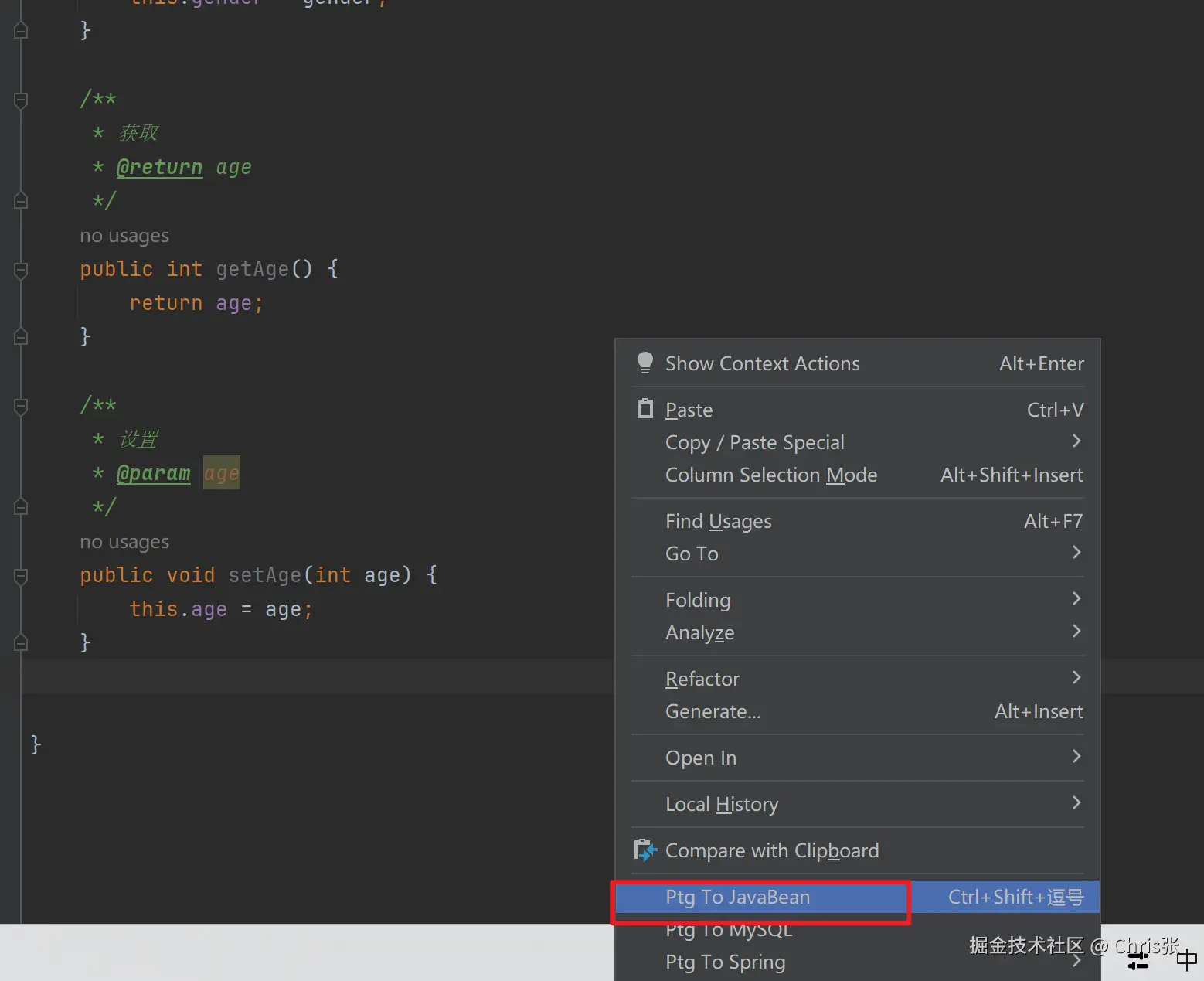The width and height of the screenshot is (1204, 981).
Task: Collapse the setAge method fold marker
Action: [21, 576]
